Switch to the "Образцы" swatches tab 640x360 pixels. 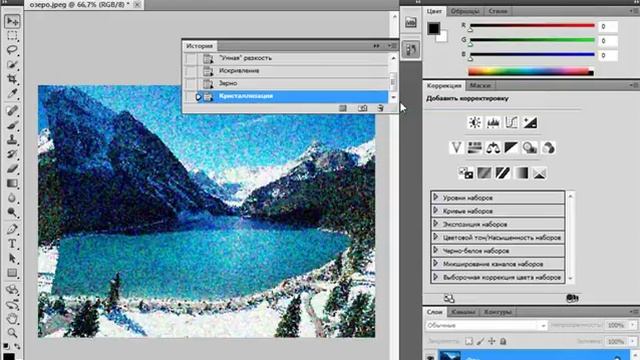[465, 11]
